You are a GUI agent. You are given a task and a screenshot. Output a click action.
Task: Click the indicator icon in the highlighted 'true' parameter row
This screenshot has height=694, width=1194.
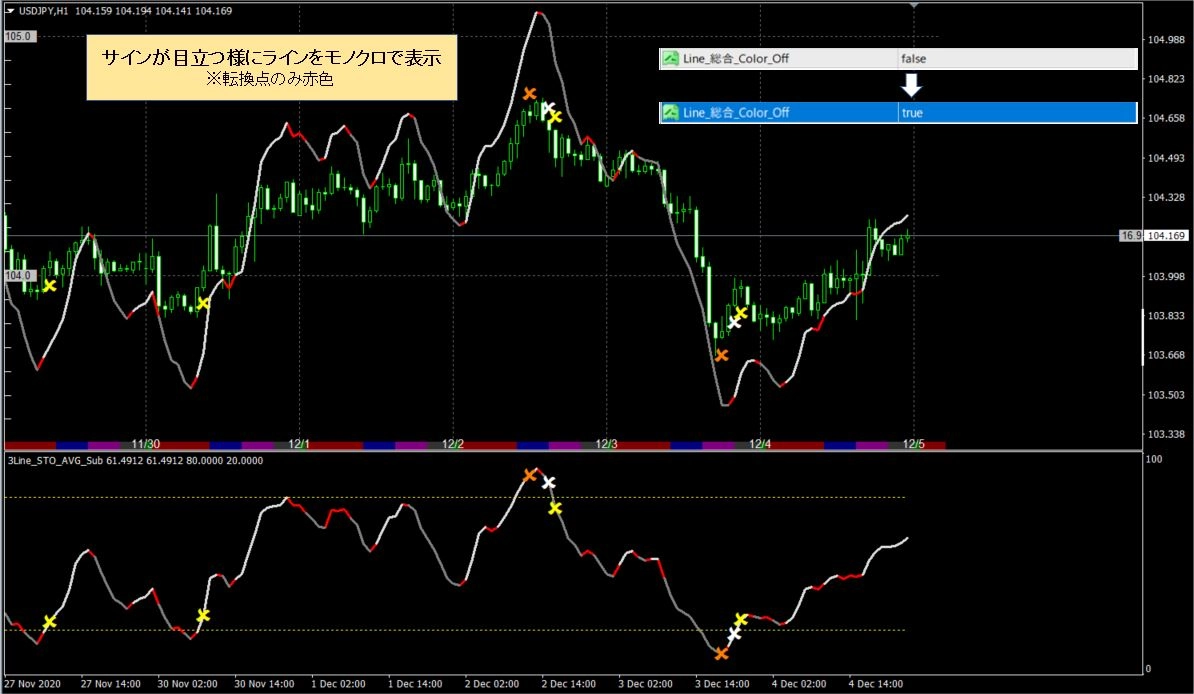pos(670,113)
